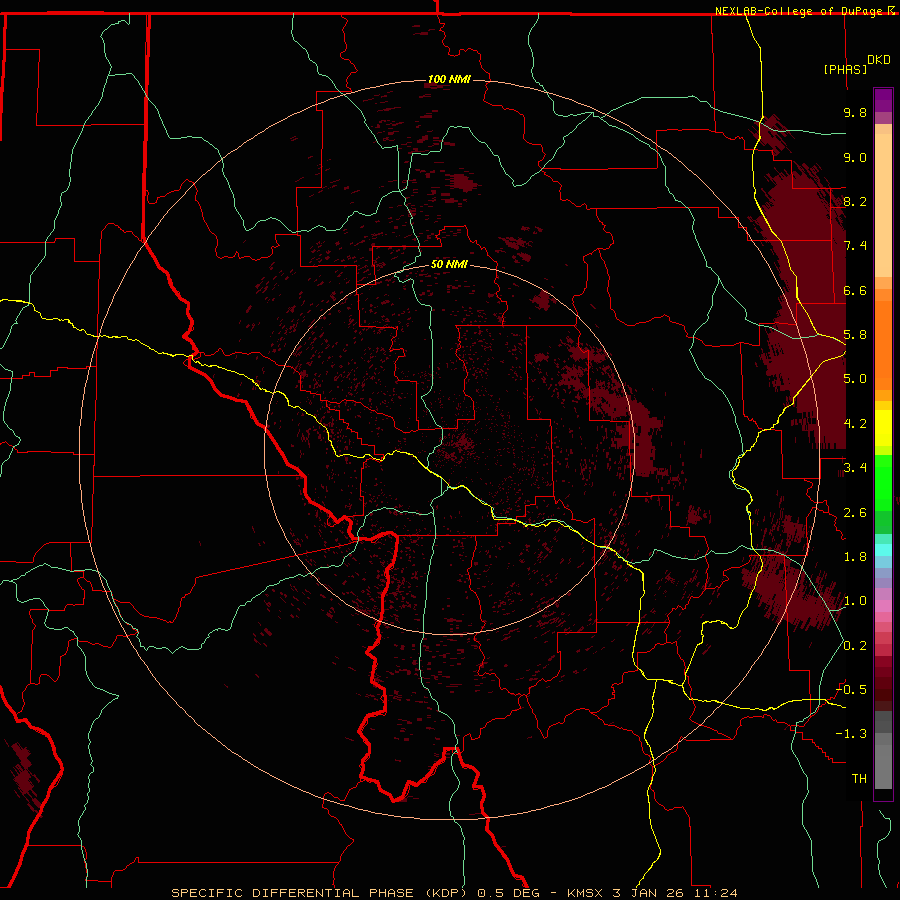The height and width of the screenshot is (900, 900).
Task: Click the 0.2 value on color scale
Action: [x=855, y=646]
